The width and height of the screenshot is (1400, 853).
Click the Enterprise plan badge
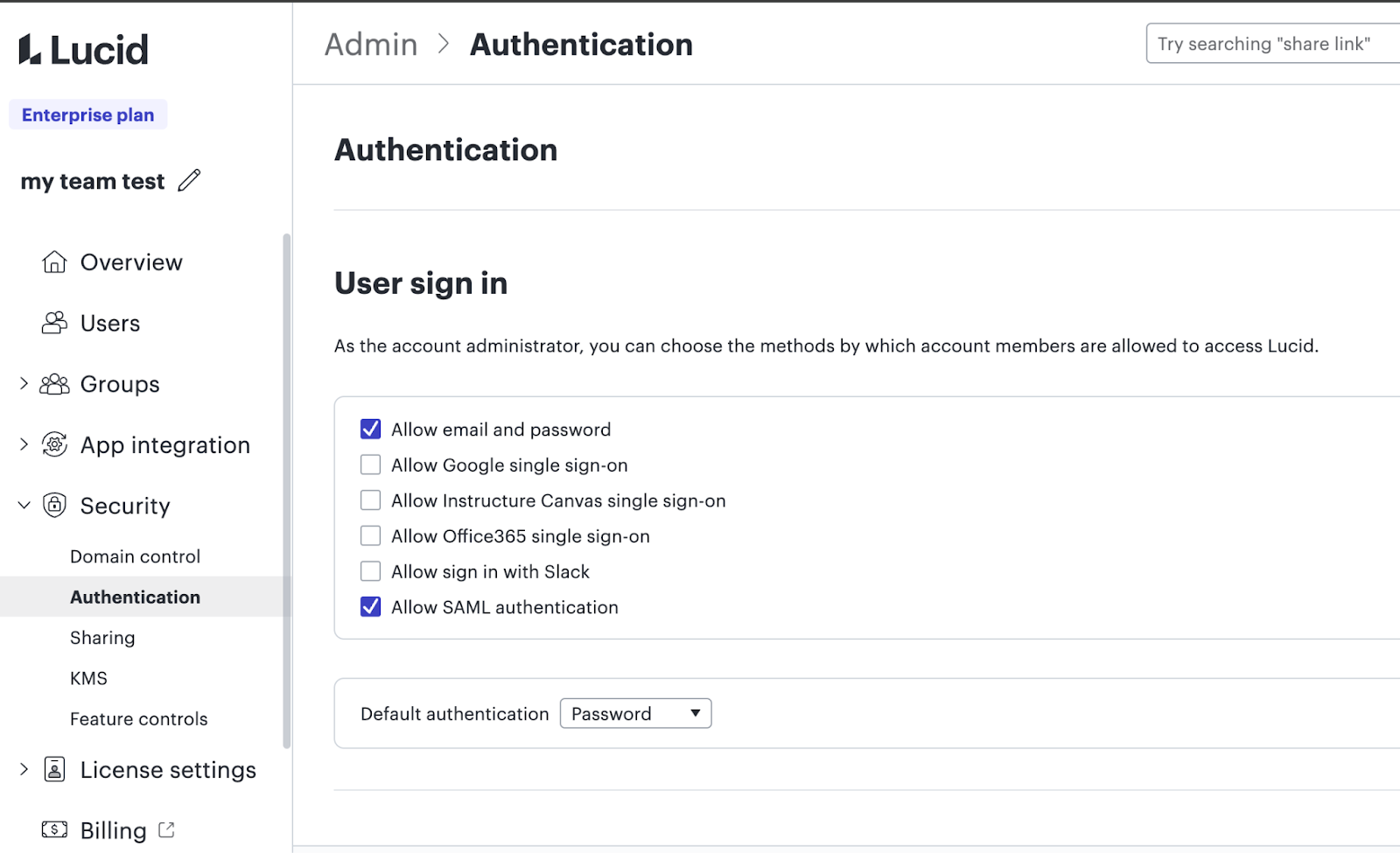[x=87, y=115]
